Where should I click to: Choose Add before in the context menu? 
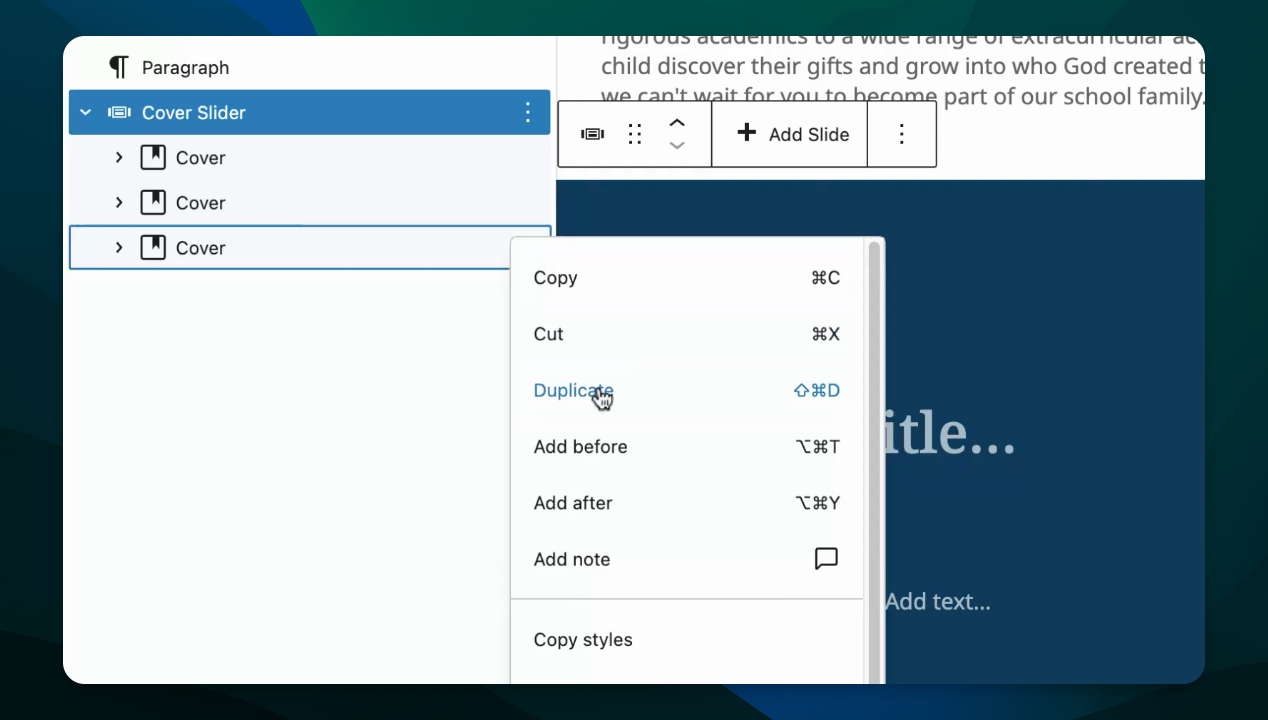pos(581,447)
